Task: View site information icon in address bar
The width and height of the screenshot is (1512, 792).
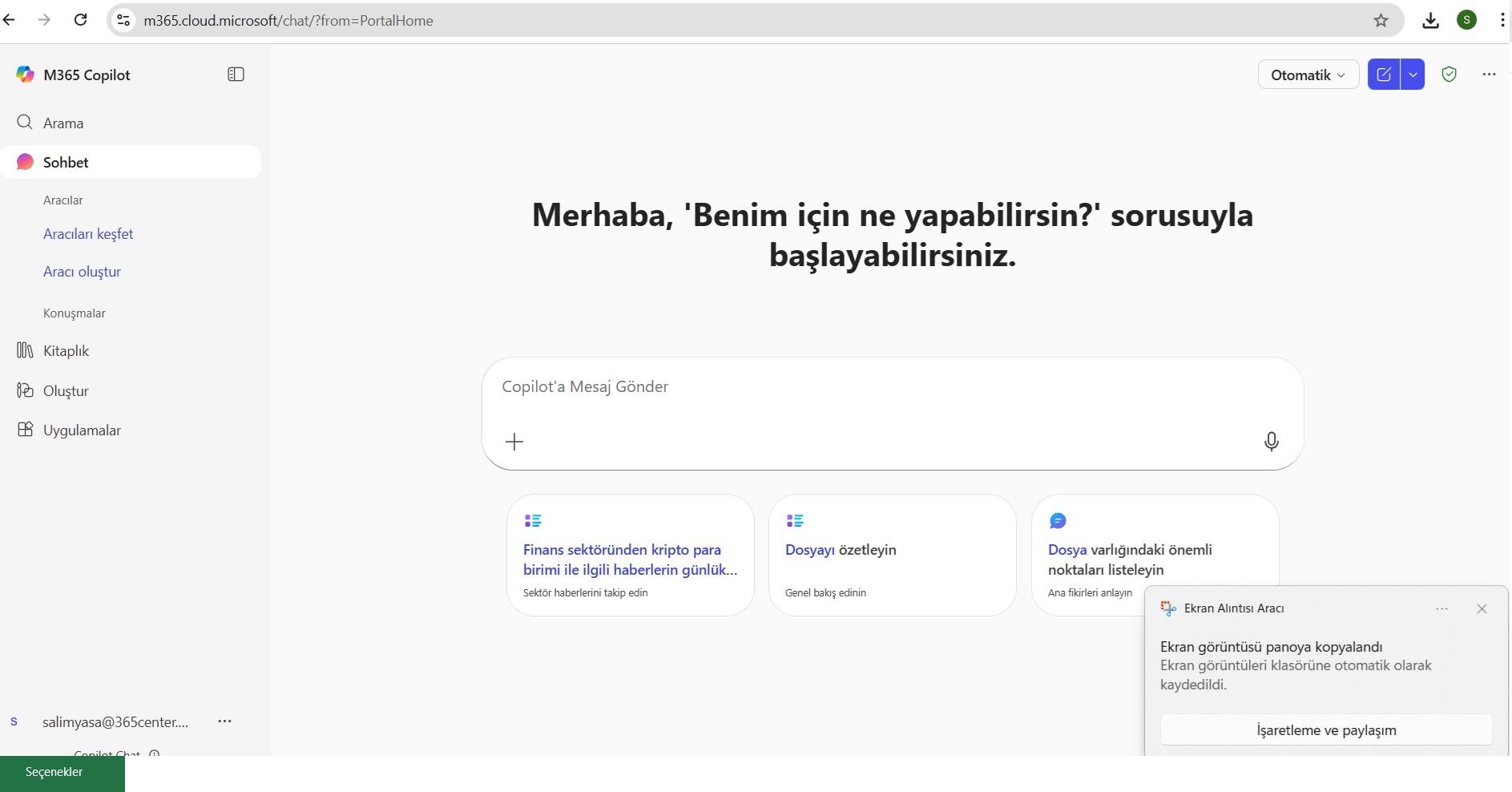Action: pos(123,20)
